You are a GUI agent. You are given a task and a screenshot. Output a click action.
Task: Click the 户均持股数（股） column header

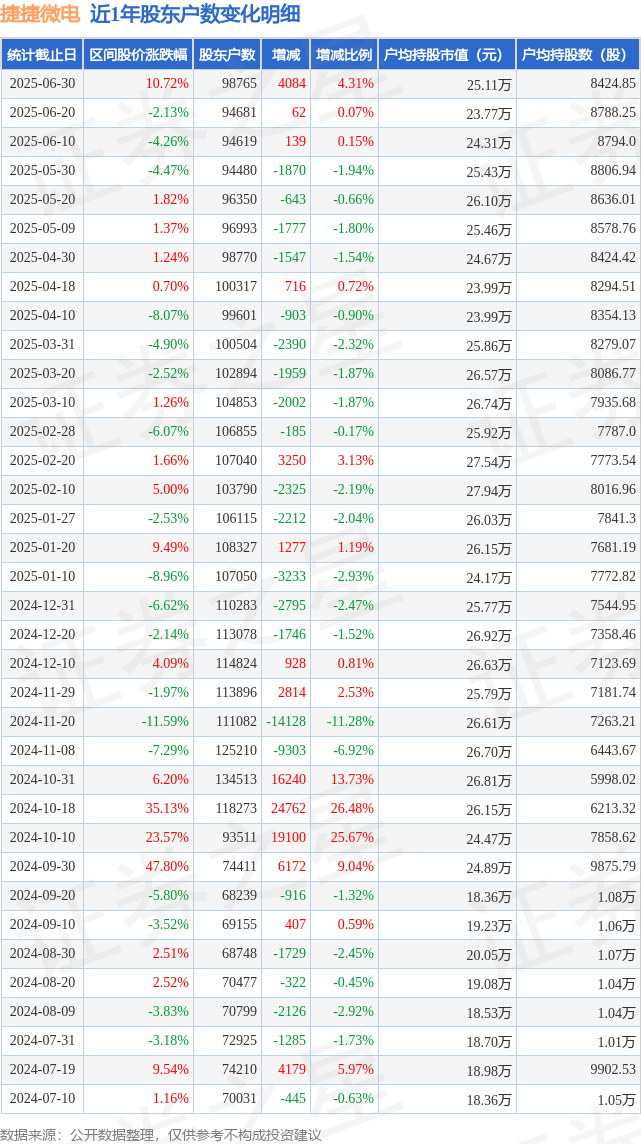(x=578, y=55)
